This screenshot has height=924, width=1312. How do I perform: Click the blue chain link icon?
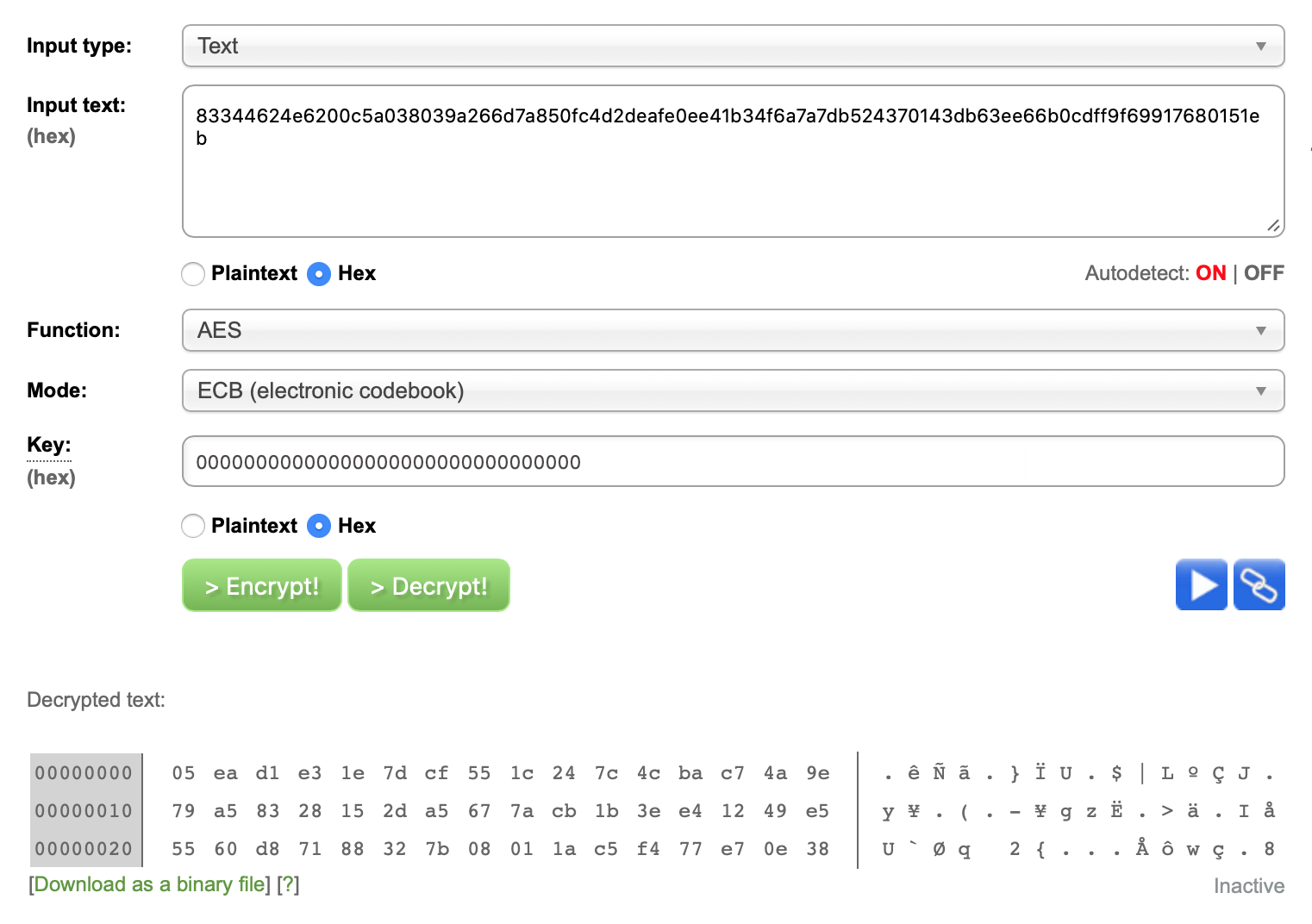pyautogui.click(x=1259, y=585)
